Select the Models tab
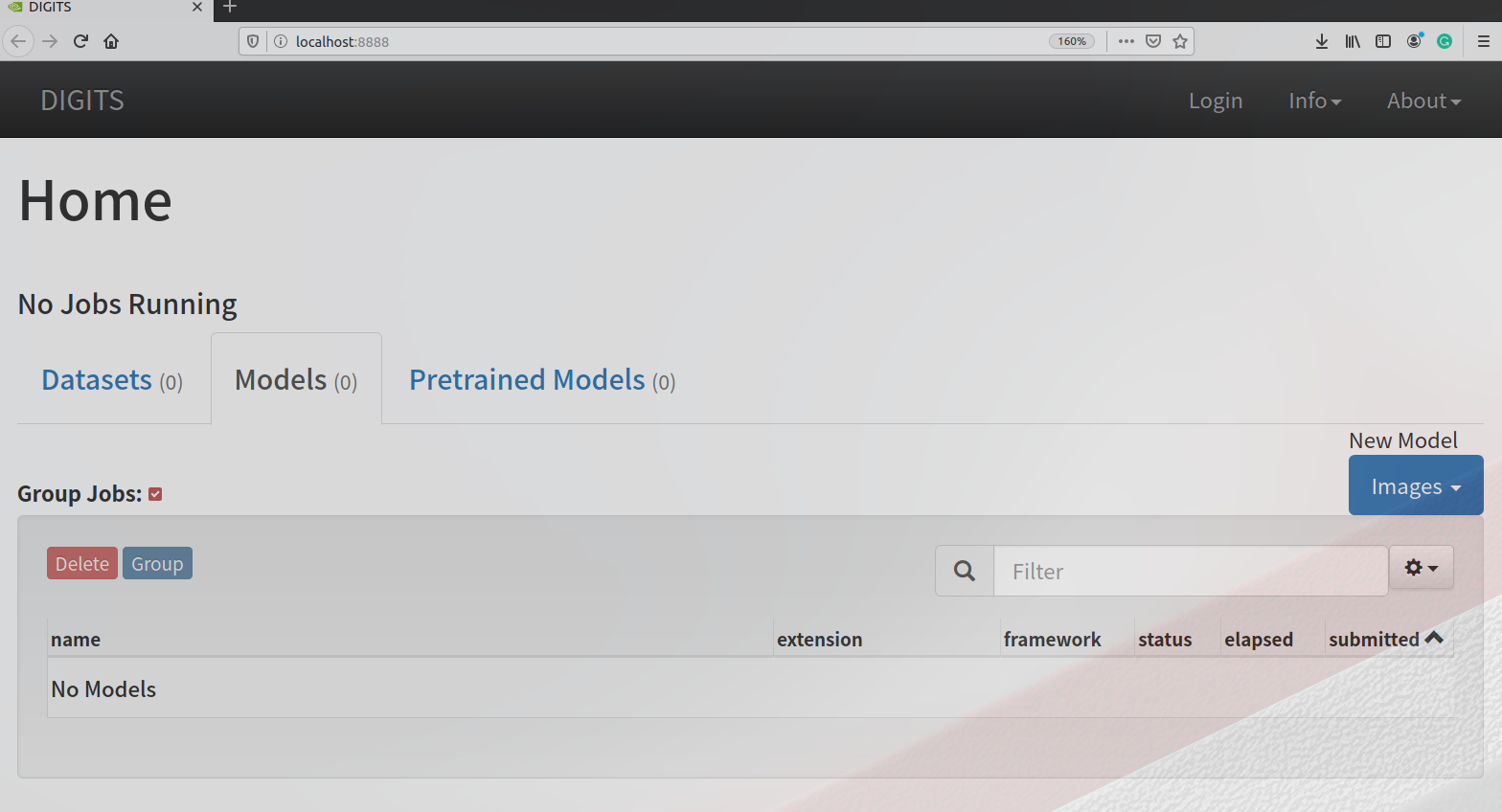Viewport: 1502px width, 812px height. click(x=296, y=380)
